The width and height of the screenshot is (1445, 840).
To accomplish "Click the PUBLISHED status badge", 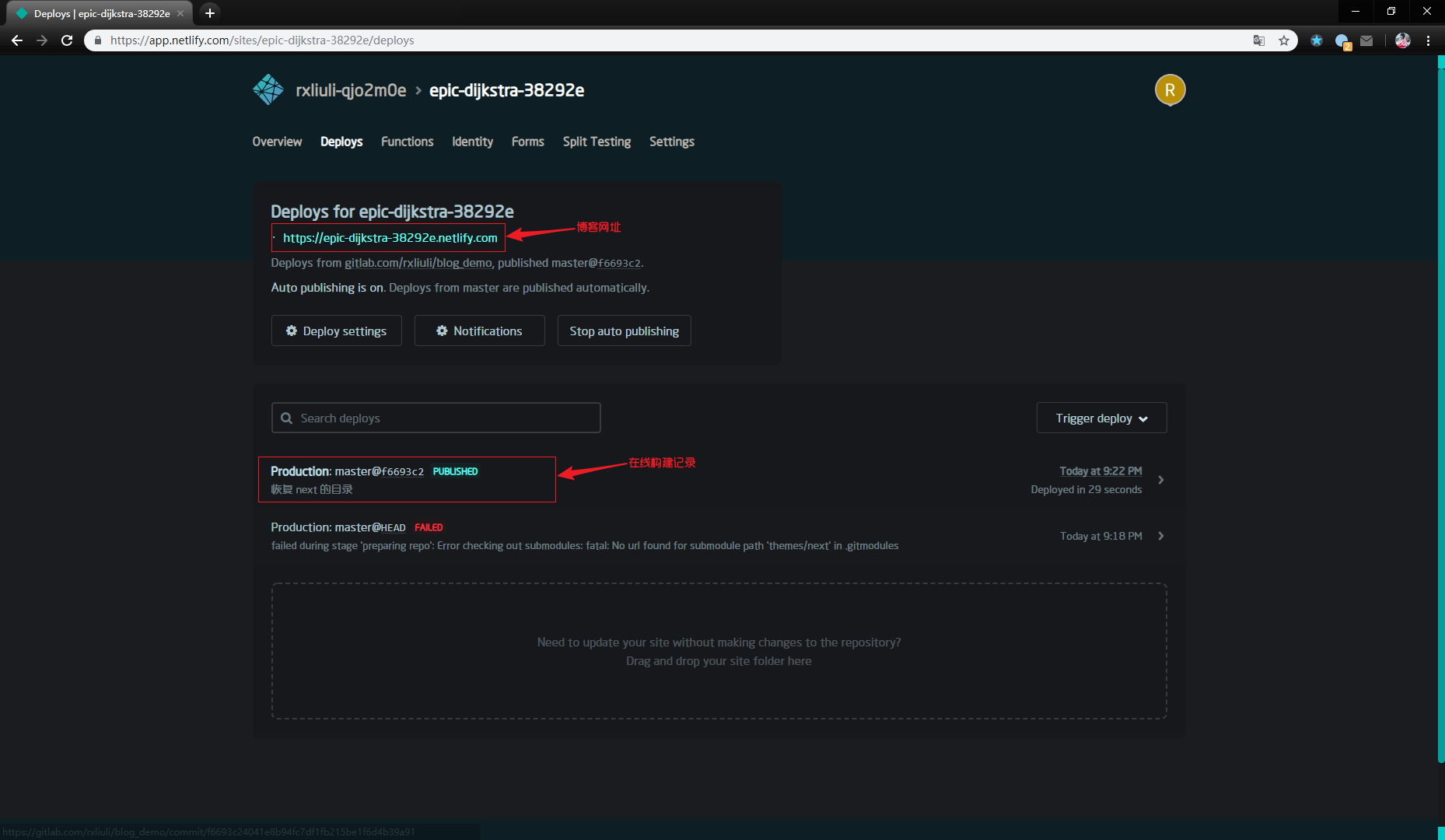I will (x=456, y=471).
